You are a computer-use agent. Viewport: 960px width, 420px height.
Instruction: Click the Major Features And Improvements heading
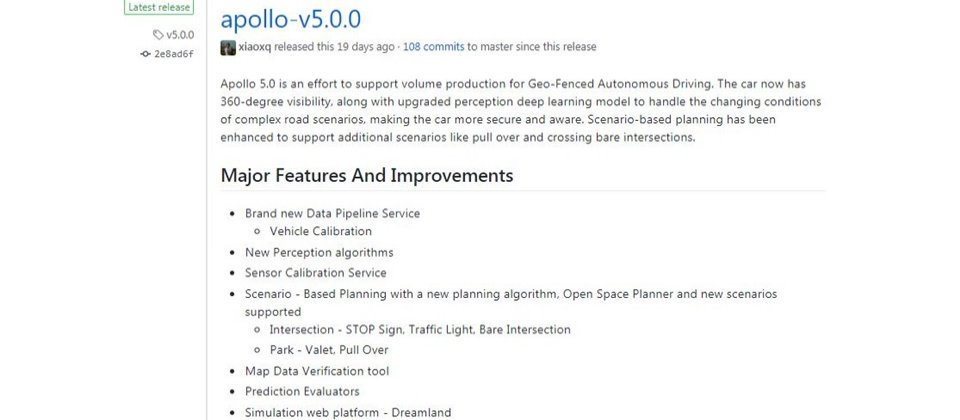point(367,176)
